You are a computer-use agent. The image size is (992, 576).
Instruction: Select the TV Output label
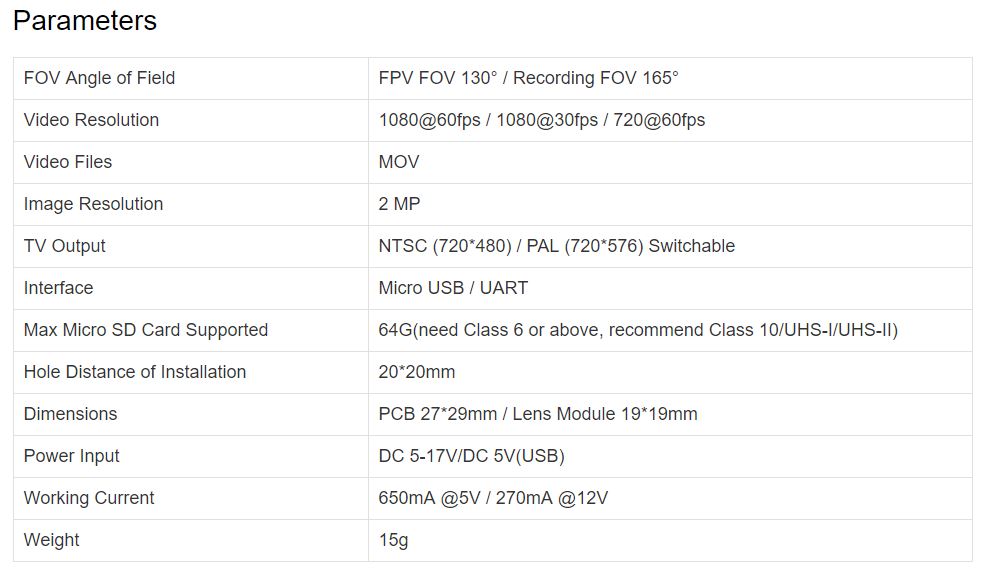65,246
